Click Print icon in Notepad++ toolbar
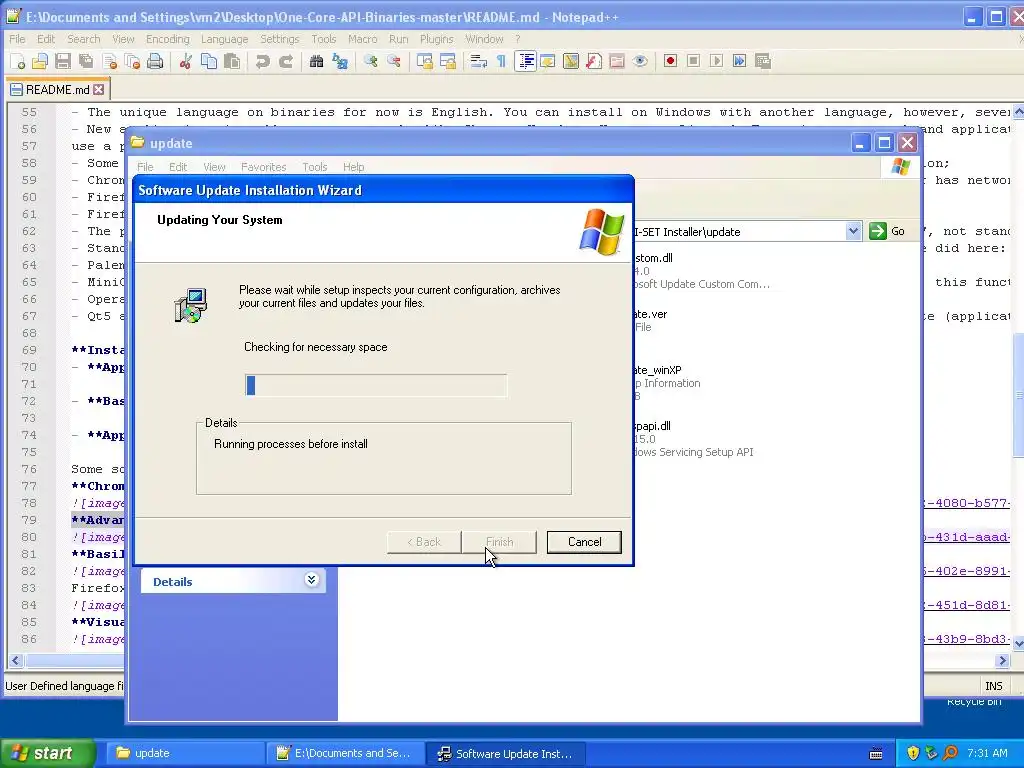Image resolution: width=1024 pixels, height=768 pixels. coord(155,61)
